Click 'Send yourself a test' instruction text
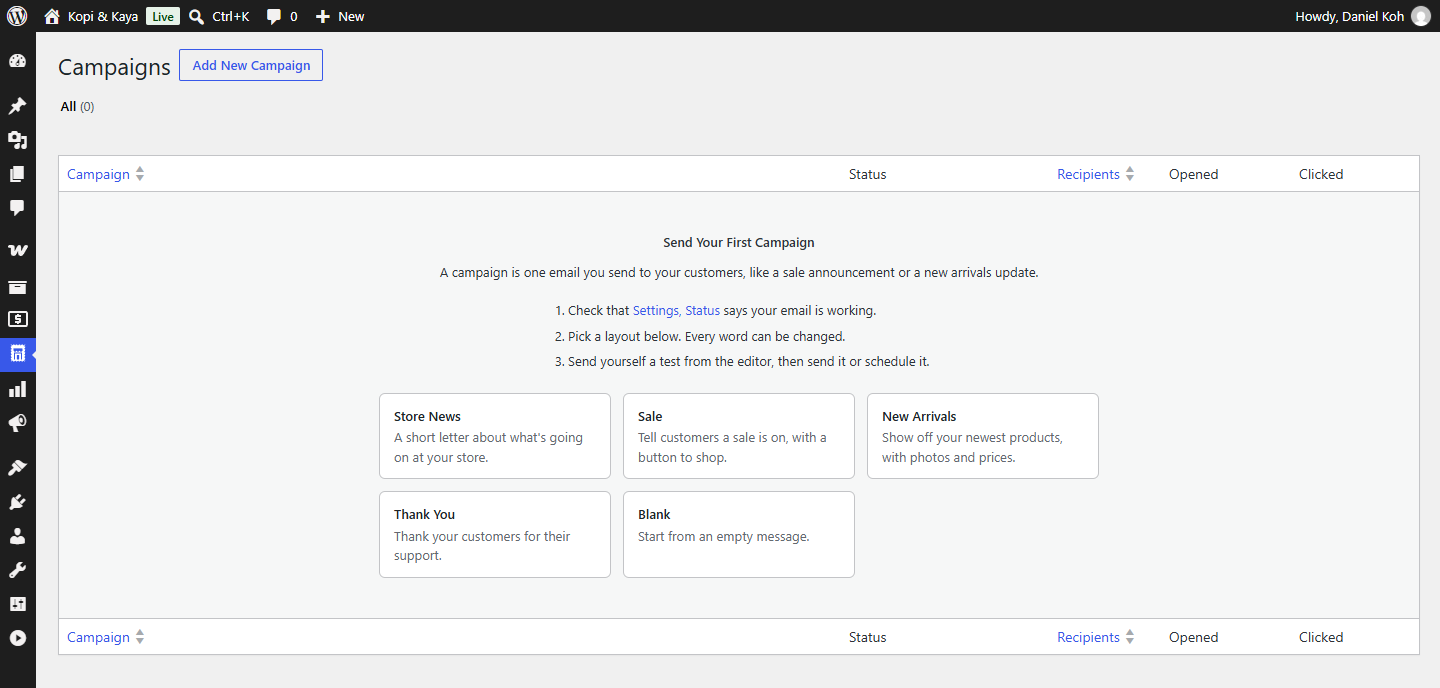 (x=749, y=361)
